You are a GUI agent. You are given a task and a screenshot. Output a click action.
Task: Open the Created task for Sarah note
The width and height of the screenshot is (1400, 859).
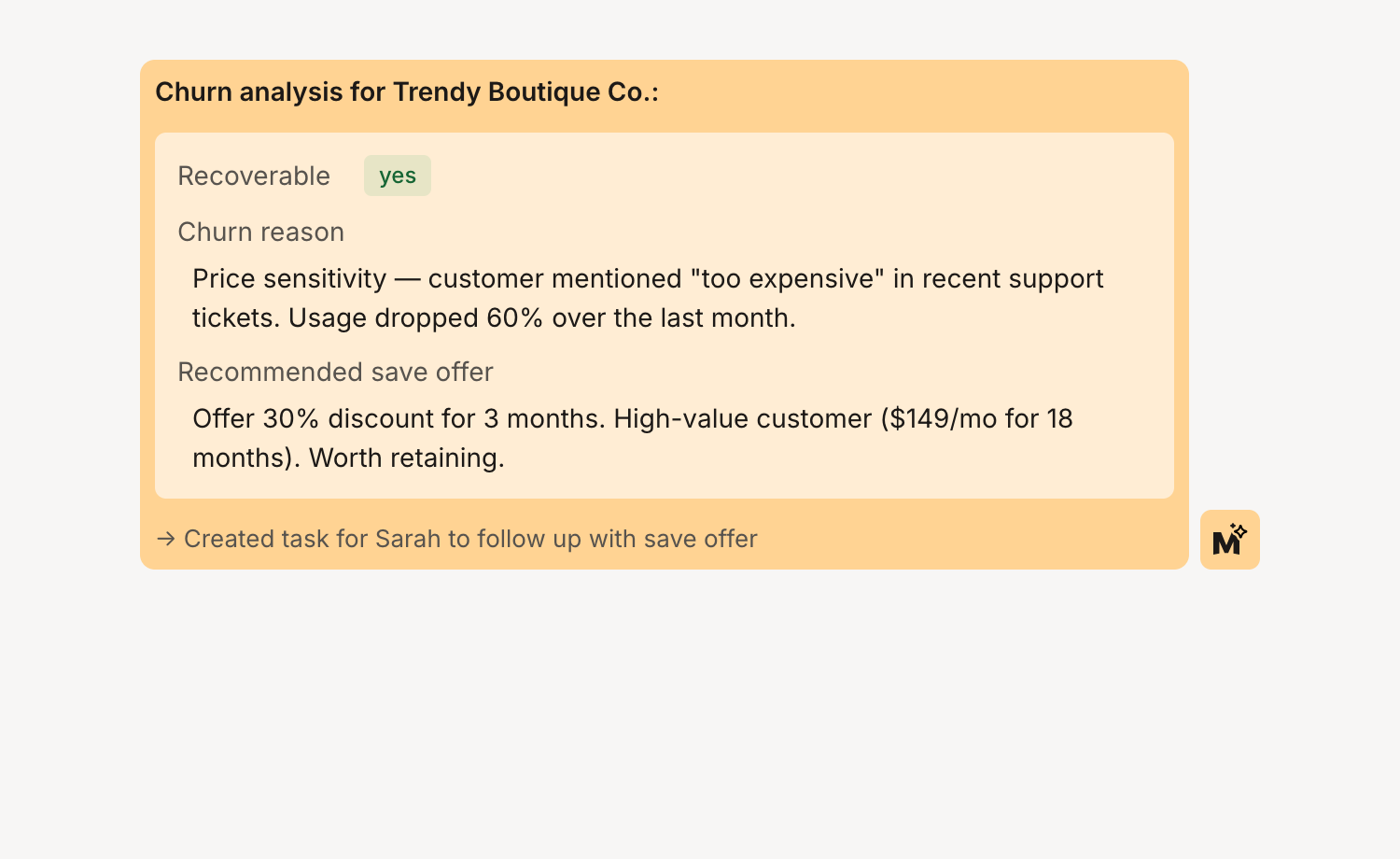(x=469, y=539)
